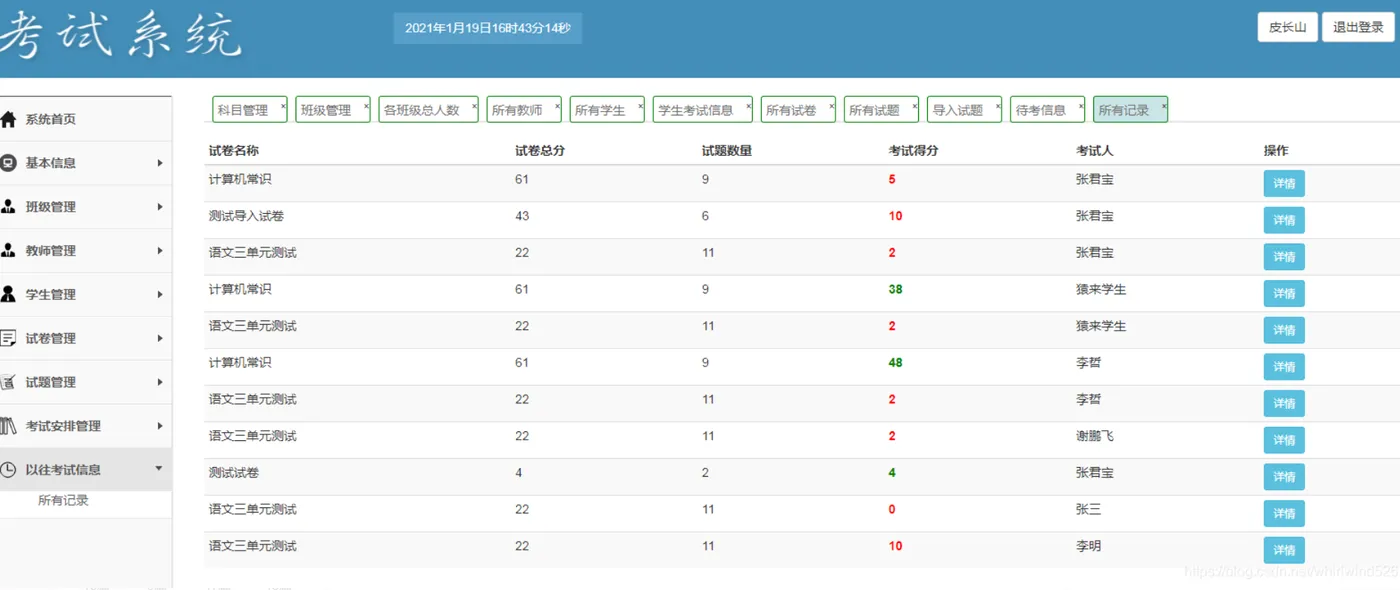This screenshot has height=590, width=1400.
Task: Click the 退出登录 logout button
Action: click(1358, 28)
